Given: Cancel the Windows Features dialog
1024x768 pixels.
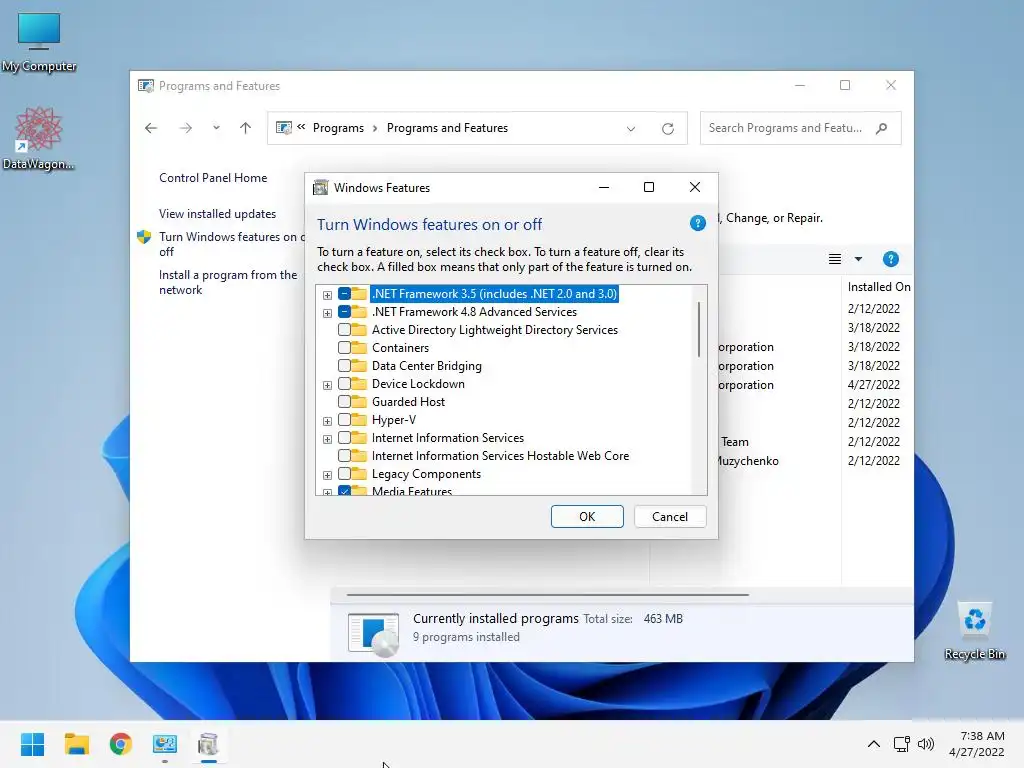Looking at the screenshot, I should tap(670, 517).
